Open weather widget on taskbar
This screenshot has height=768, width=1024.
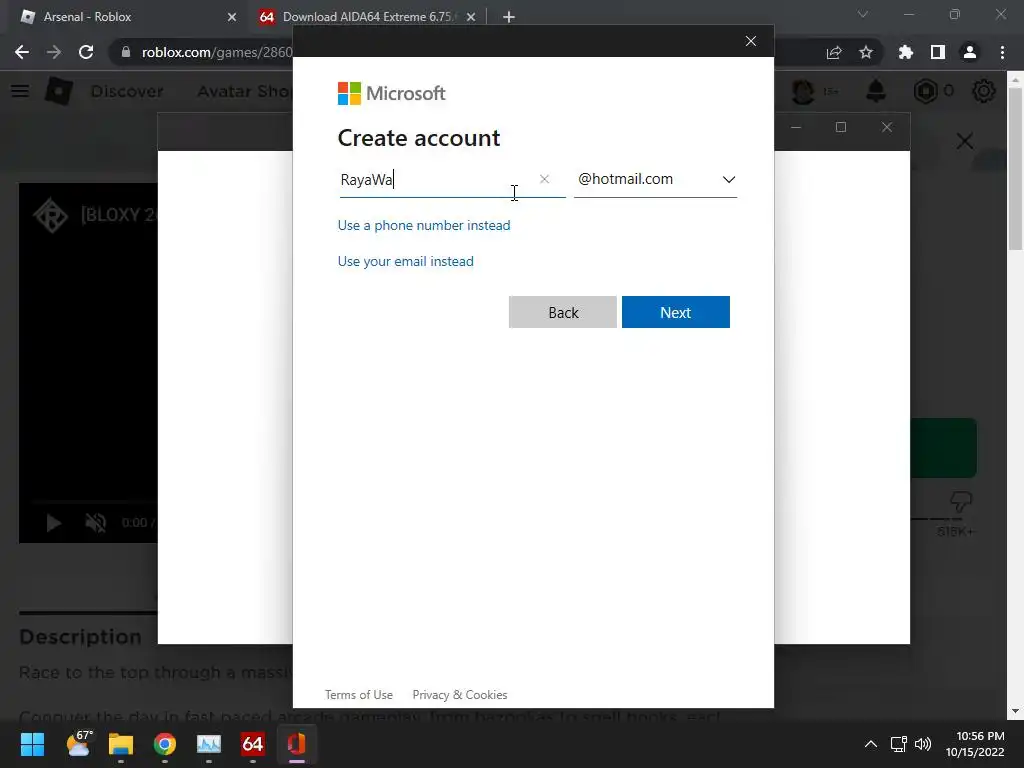(80, 744)
